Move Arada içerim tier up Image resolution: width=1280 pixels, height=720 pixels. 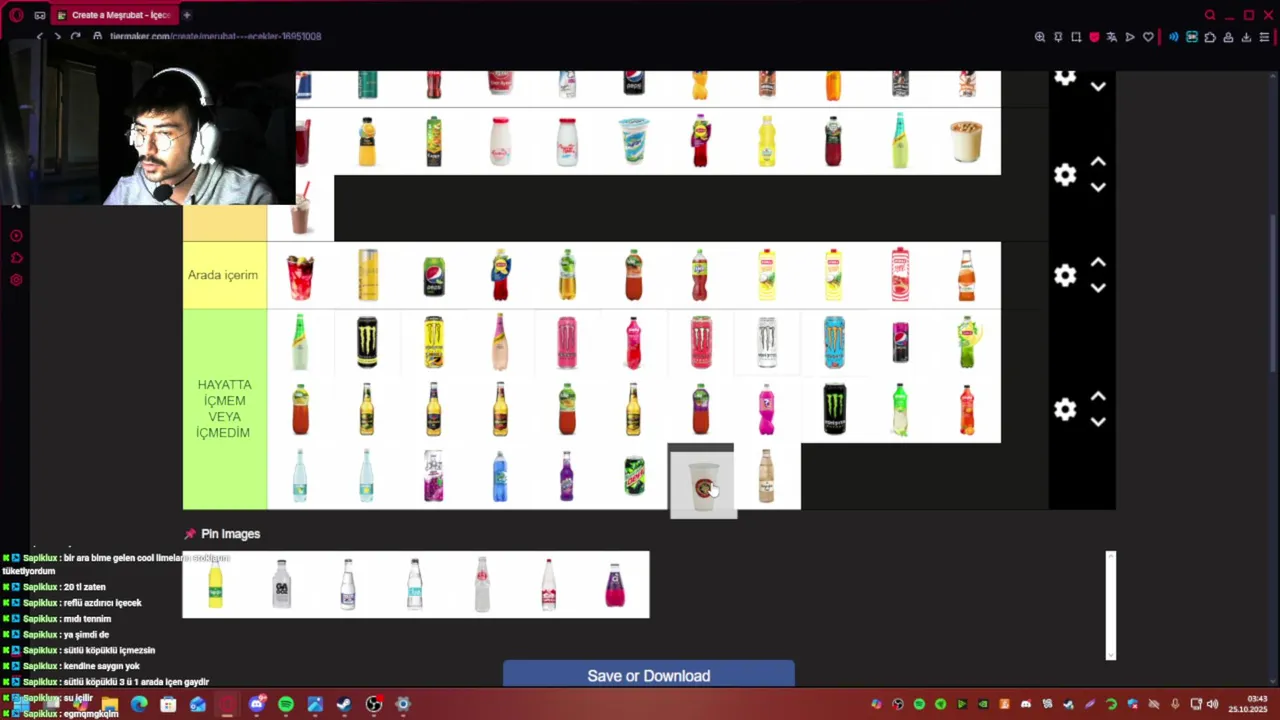1098,262
